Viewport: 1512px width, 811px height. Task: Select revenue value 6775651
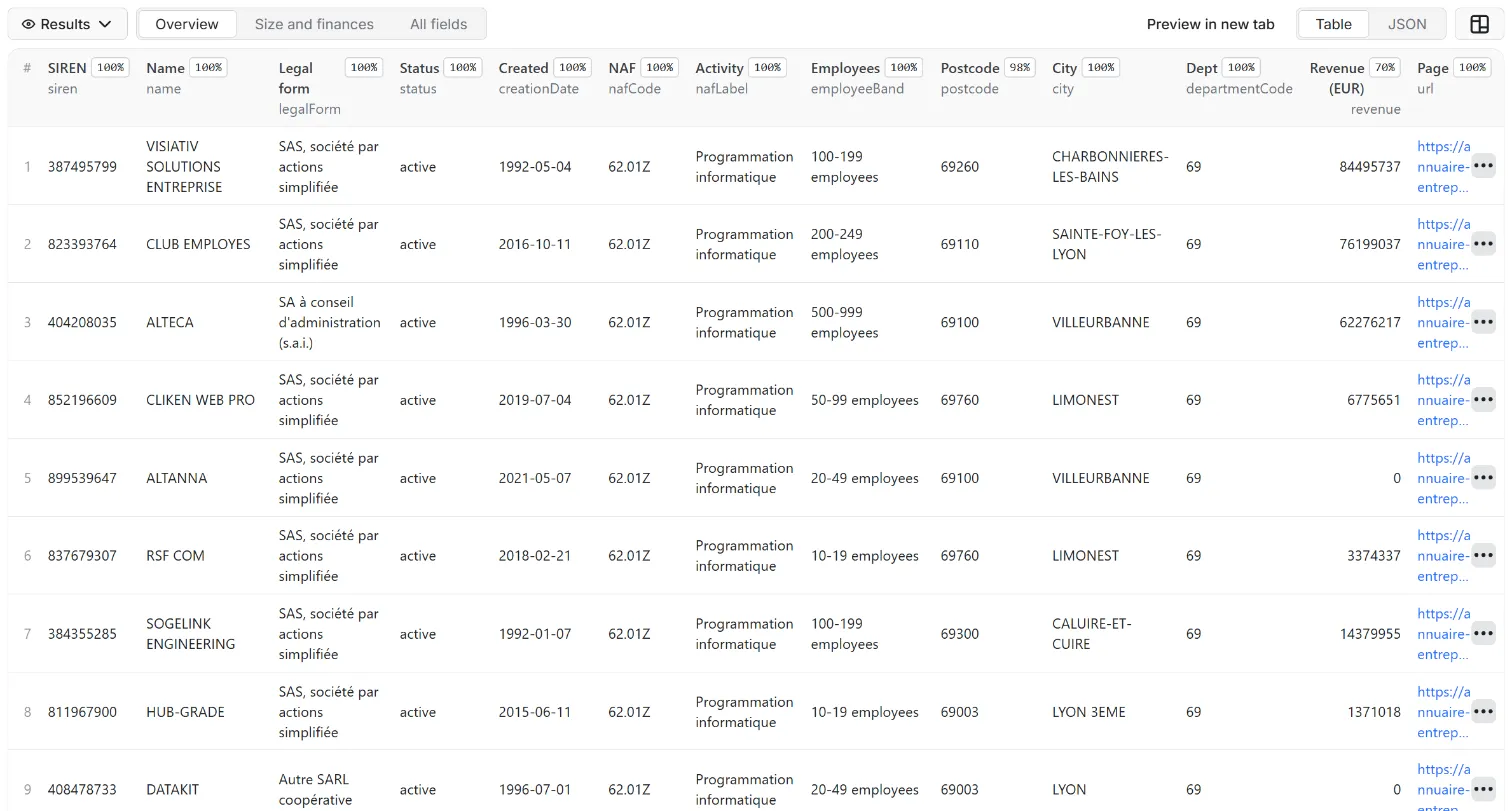coord(1374,401)
